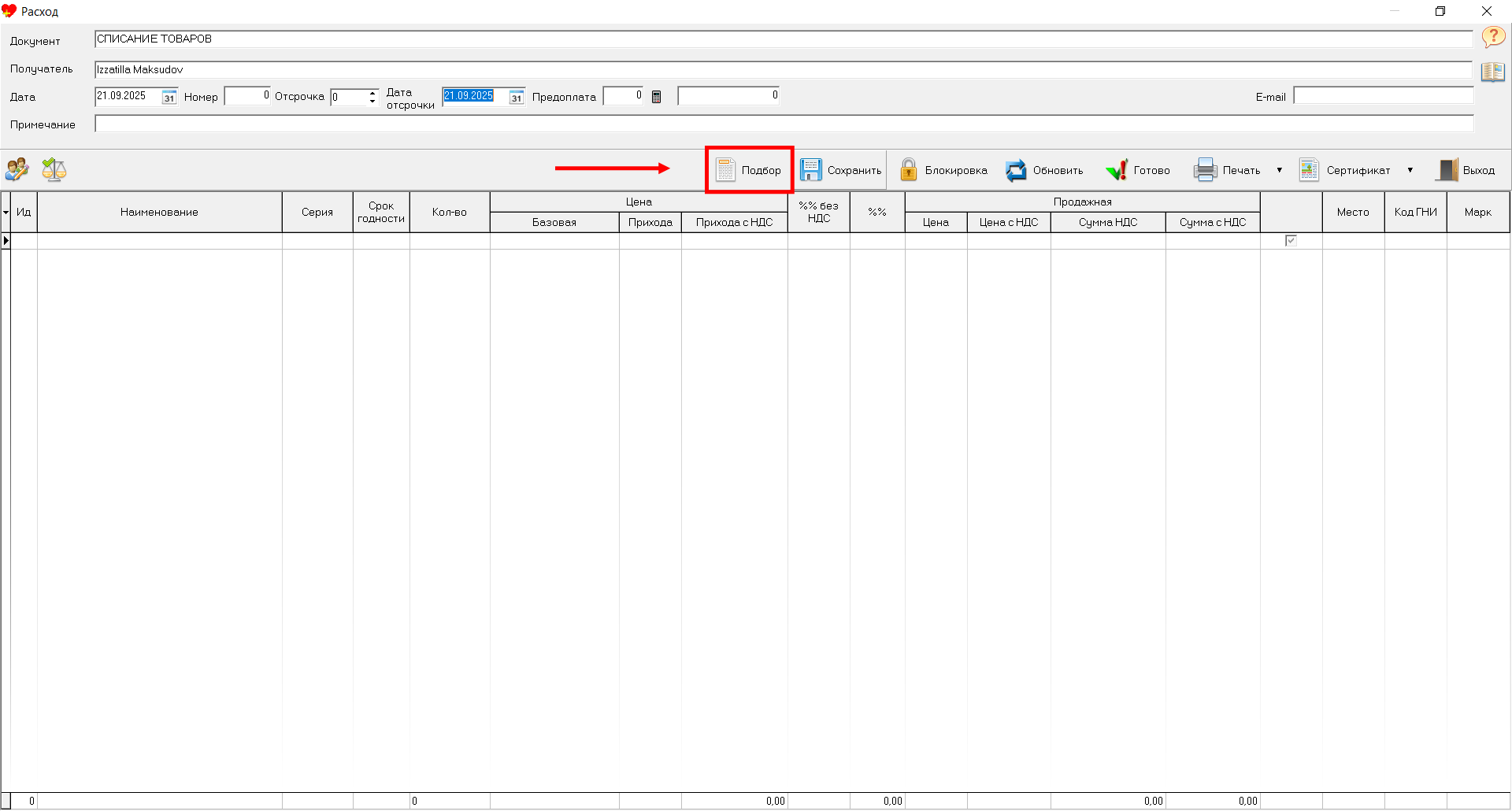Open calendar picker for Дата field
Screen dimensions: 1512x811
(169, 97)
